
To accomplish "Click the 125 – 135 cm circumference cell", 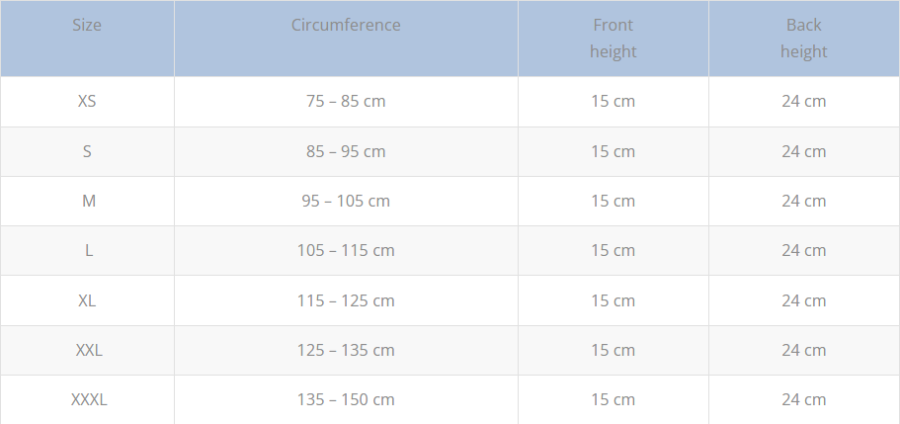I will pos(346,351).
